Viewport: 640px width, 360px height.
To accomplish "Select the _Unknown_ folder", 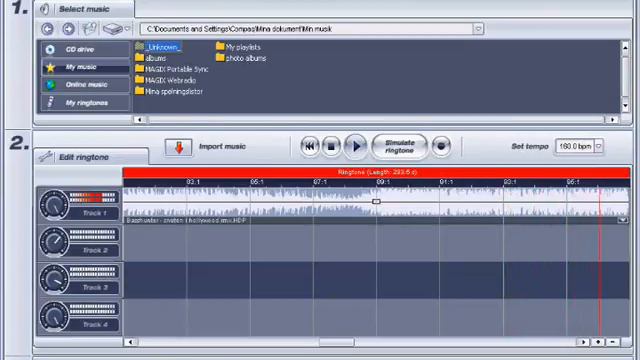I will [158, 47].
